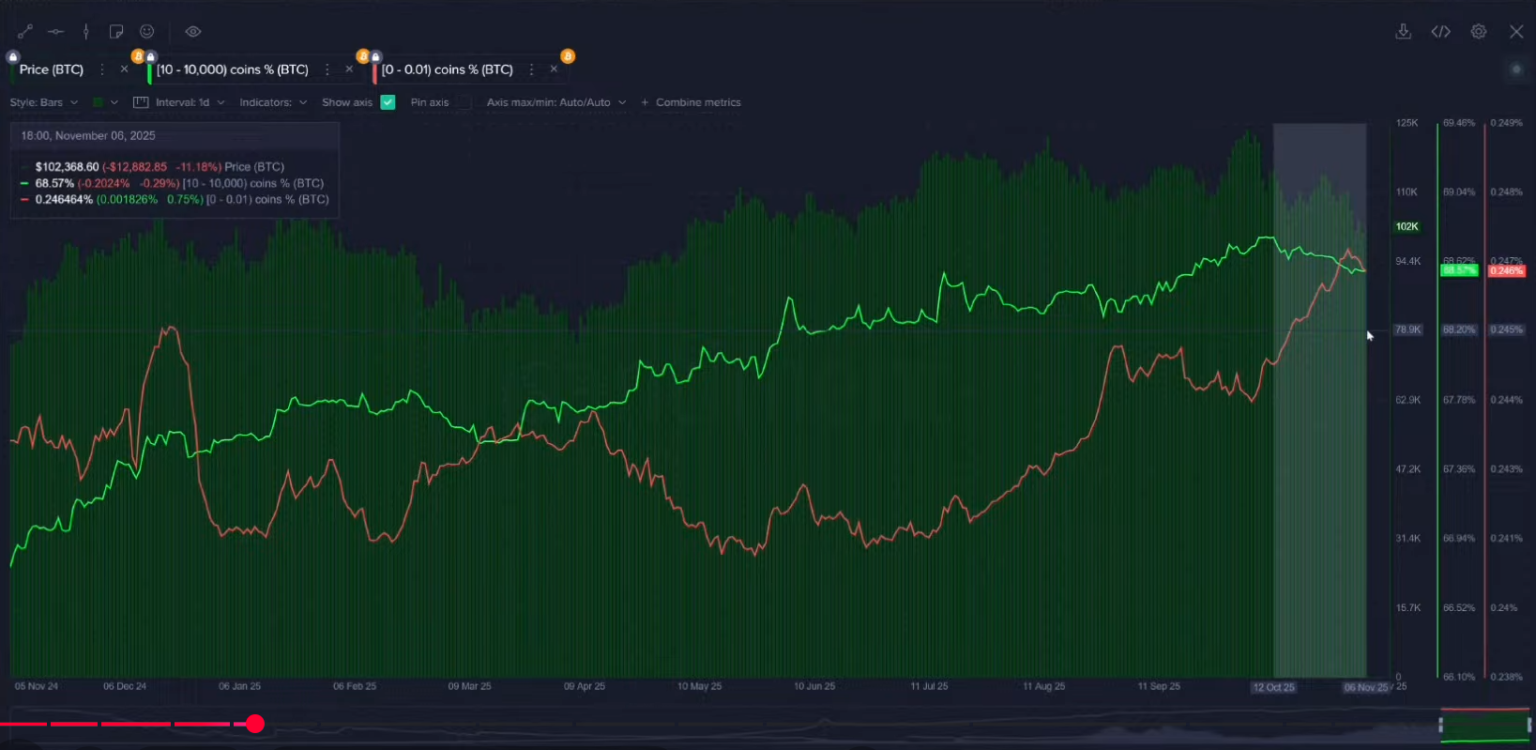Open the emoji annotation tool
This screenshot has height=750, width=1536.
pos(146,31)
